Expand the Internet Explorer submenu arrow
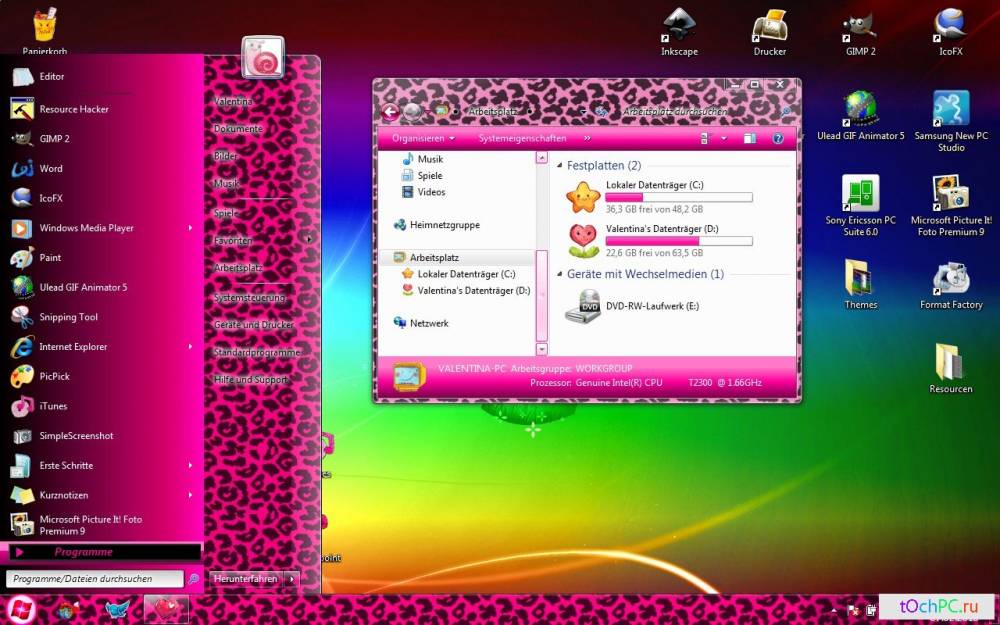 [x=190, y=346]
